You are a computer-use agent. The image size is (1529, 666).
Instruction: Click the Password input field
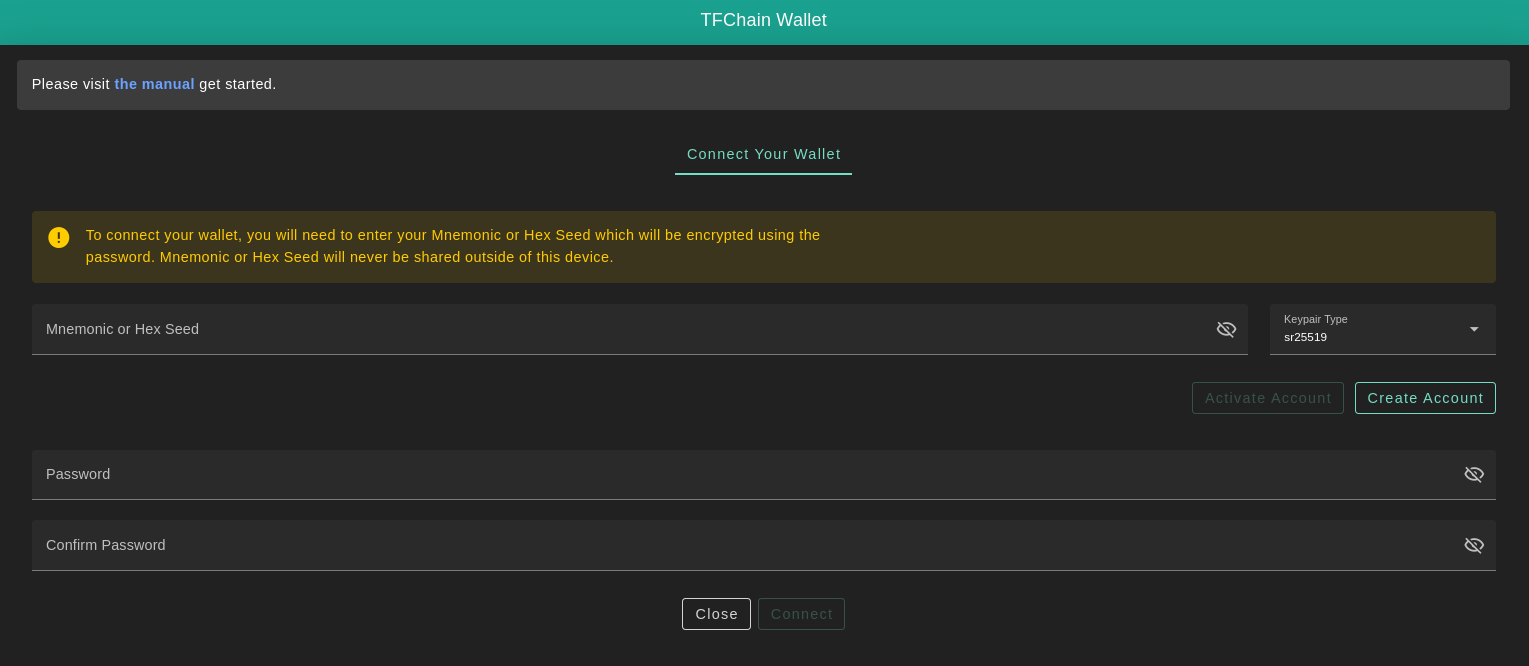(x=700, y=474)
